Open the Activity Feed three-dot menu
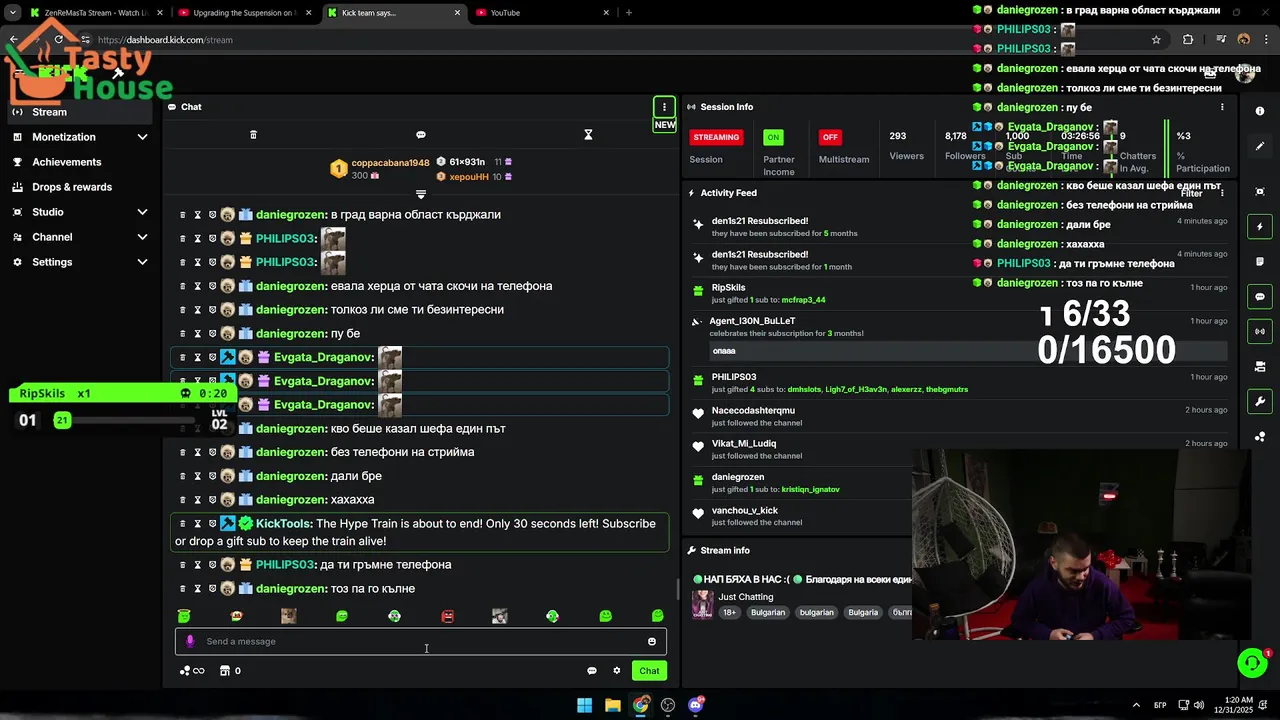Screen dimensions: 1280x720 pos(1222,192)
